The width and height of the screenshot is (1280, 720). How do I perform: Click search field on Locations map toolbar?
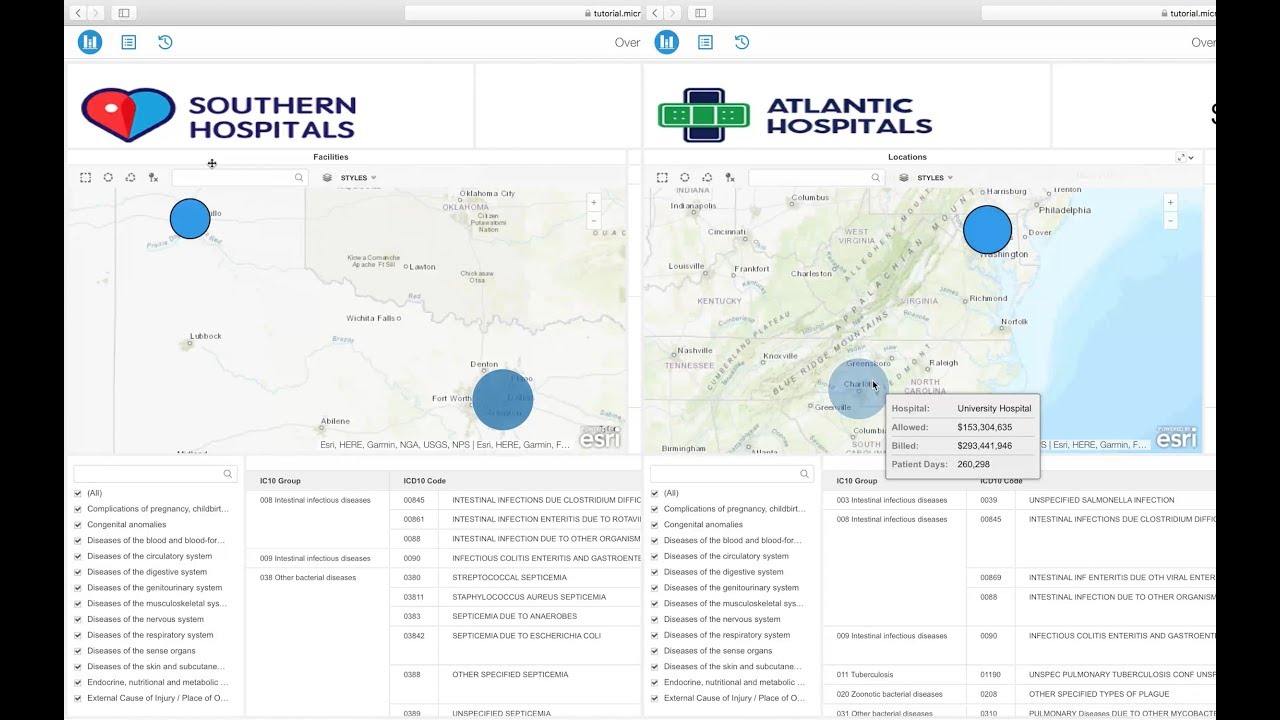click(x=816, y=177)
